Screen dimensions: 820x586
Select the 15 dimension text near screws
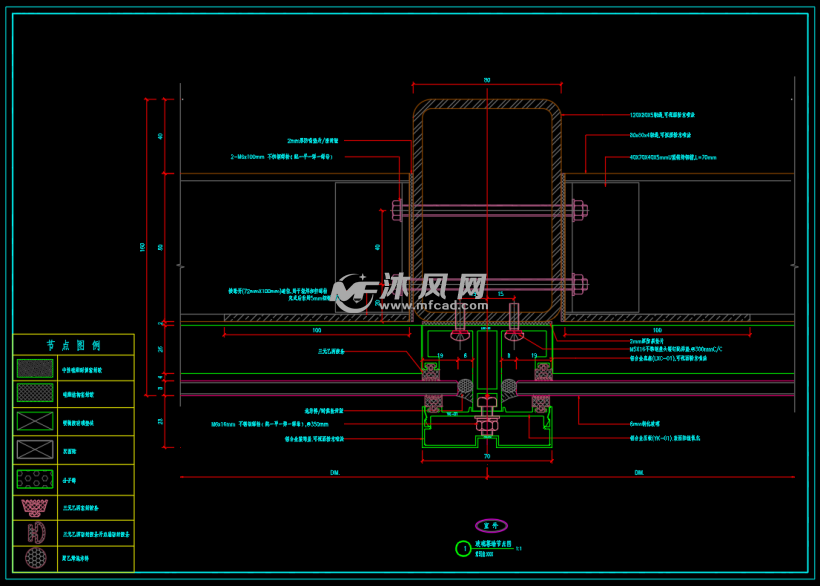point(500,294)
